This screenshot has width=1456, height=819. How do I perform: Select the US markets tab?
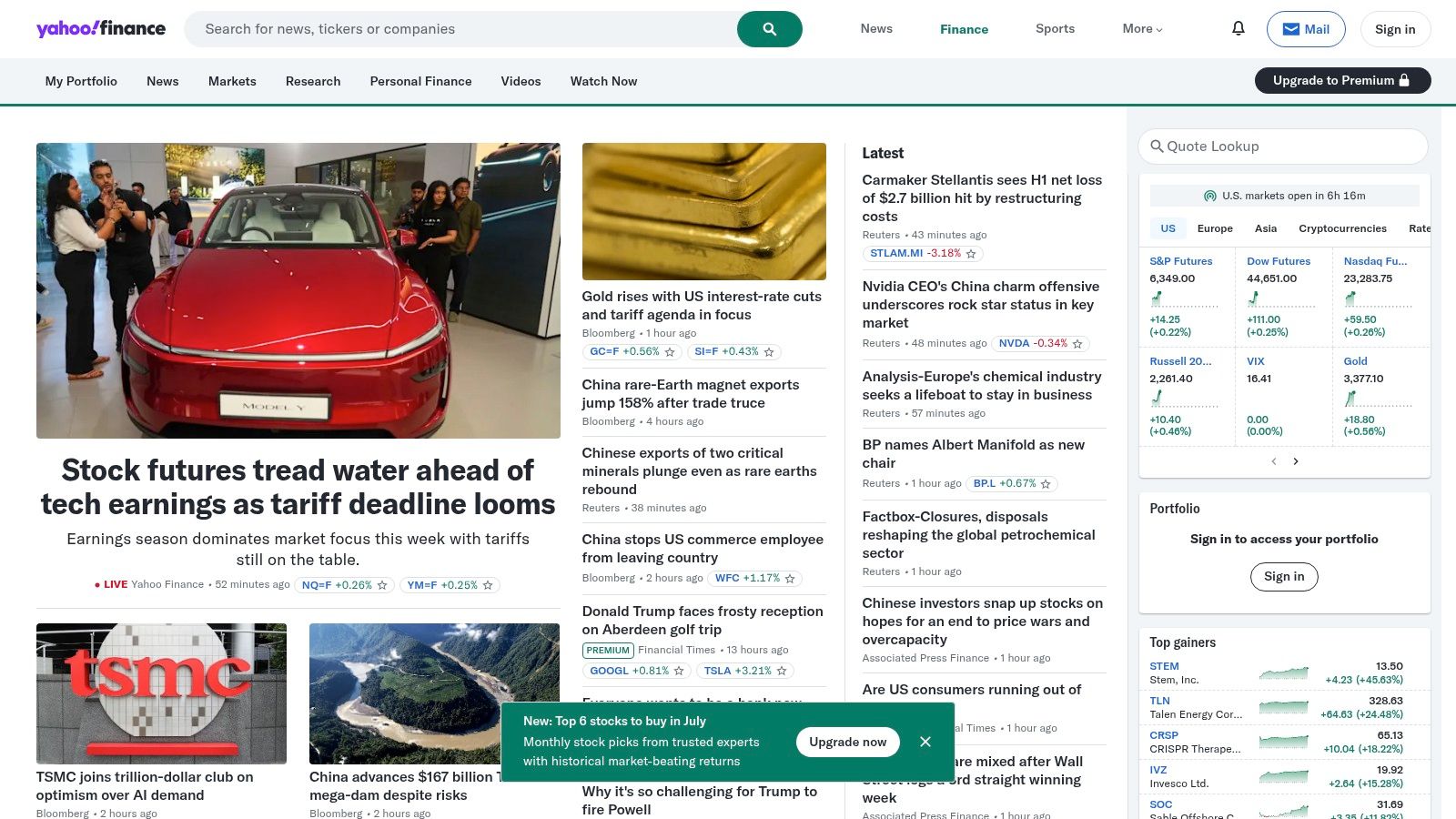1168,228
